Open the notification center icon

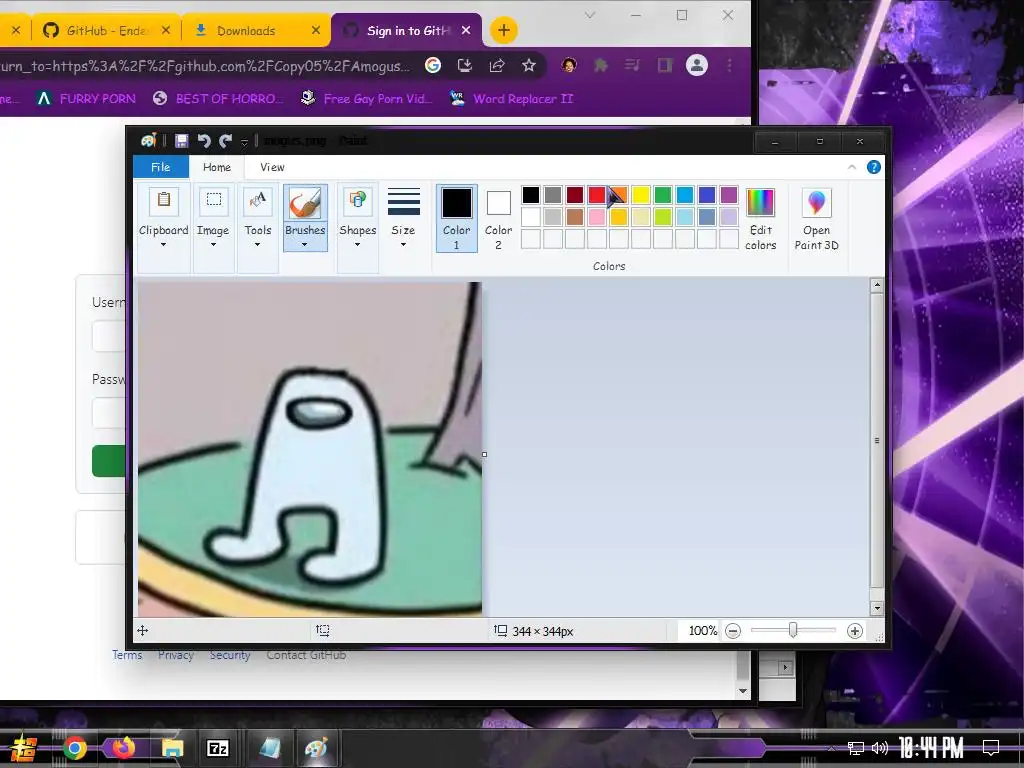click(991, 748)
